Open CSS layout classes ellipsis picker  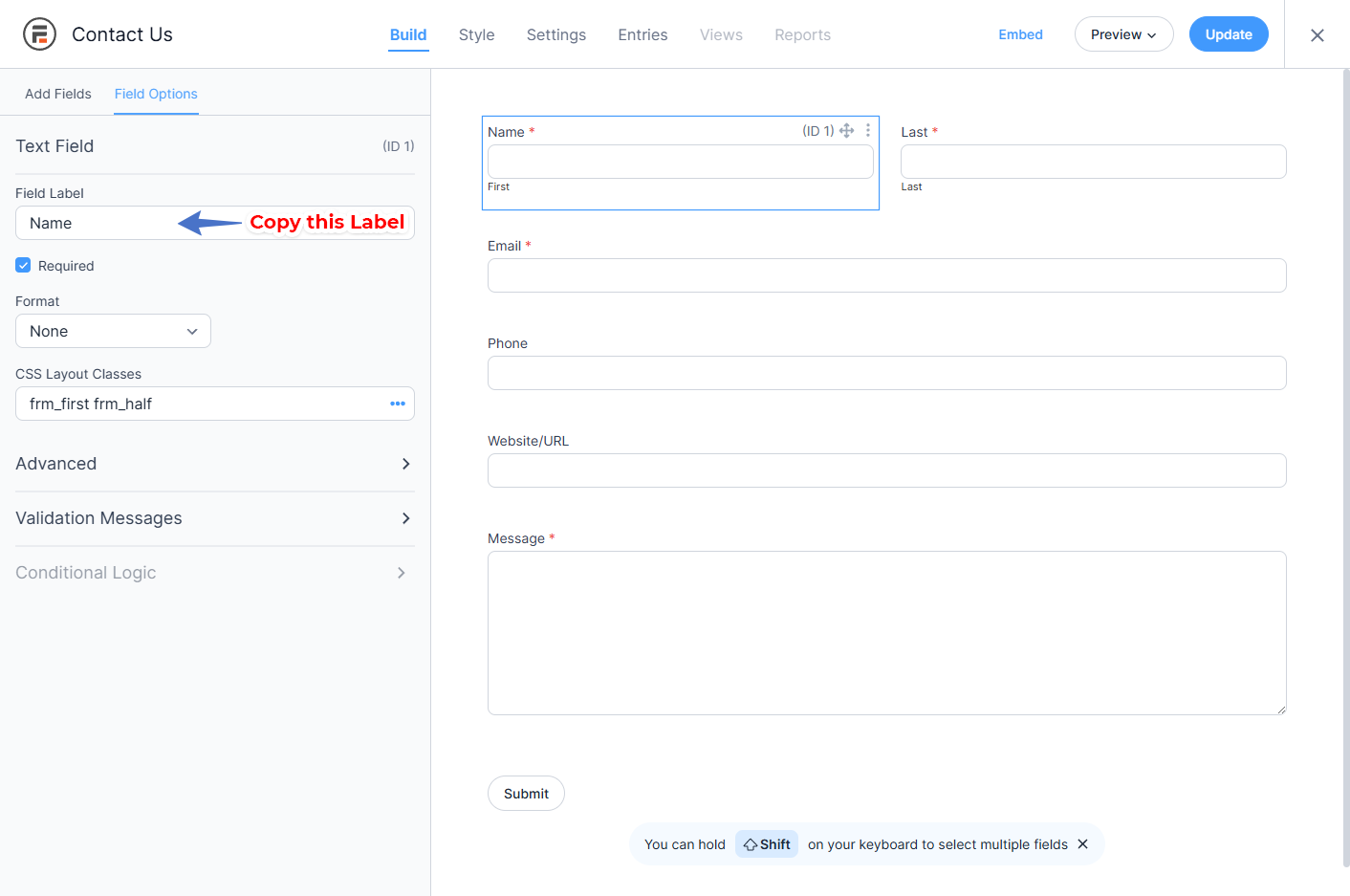click(398, 404)
